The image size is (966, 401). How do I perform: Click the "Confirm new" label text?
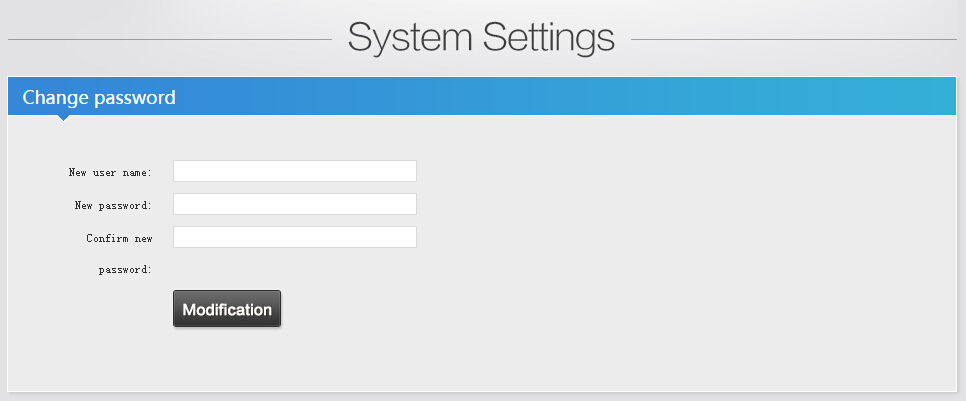(119, 239)
